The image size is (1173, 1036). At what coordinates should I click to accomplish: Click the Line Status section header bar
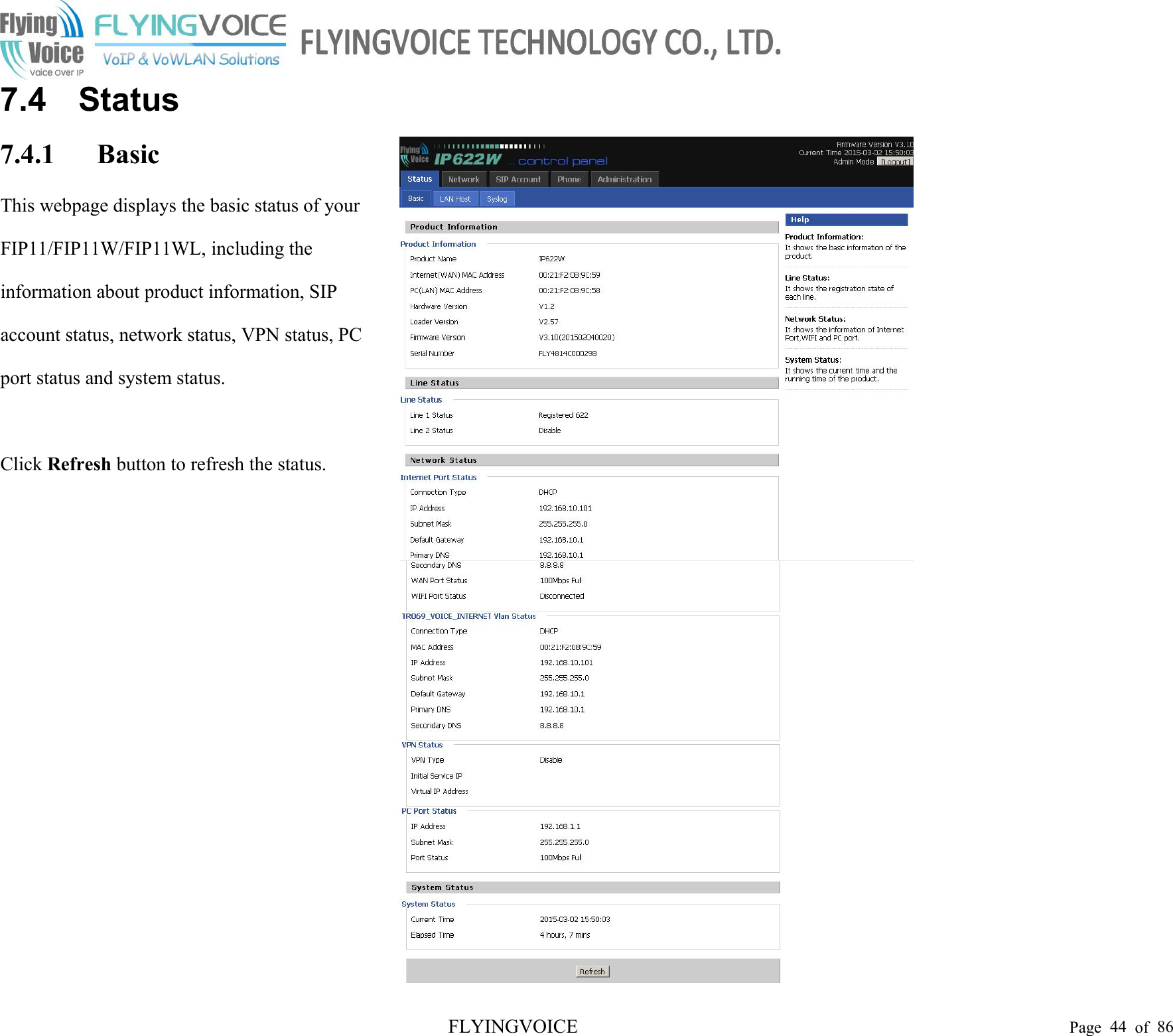(592, 383)
